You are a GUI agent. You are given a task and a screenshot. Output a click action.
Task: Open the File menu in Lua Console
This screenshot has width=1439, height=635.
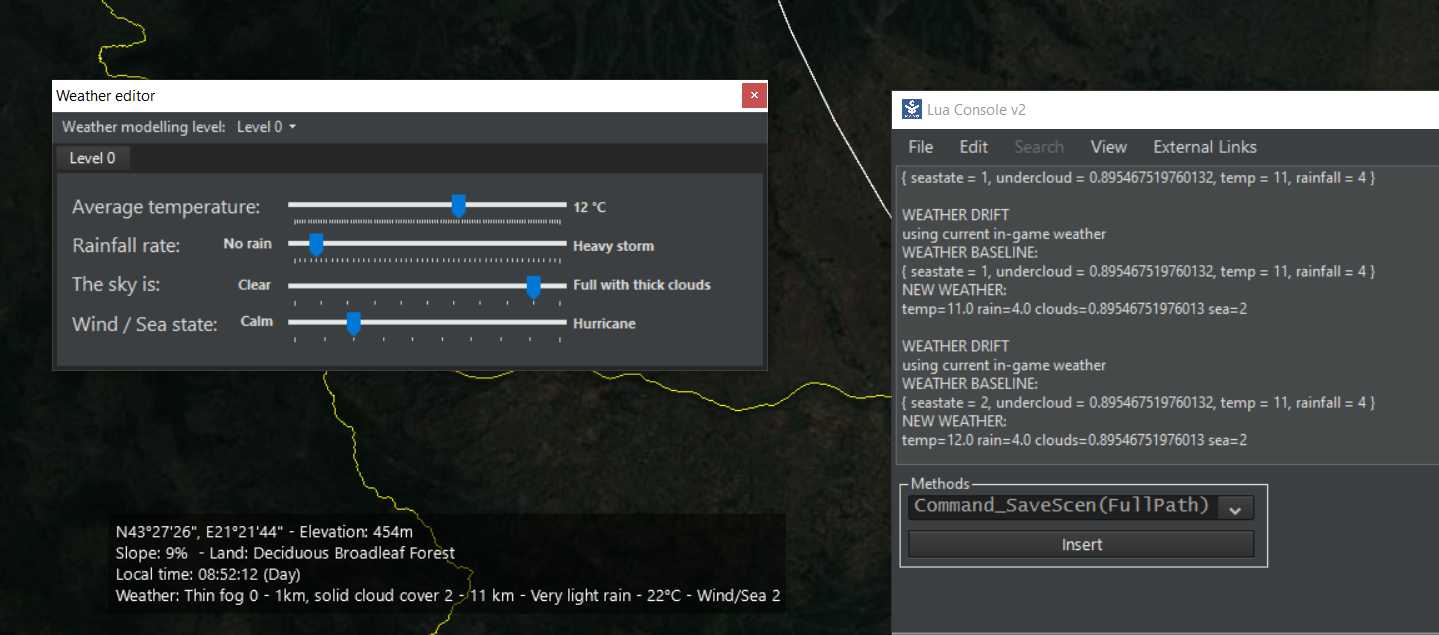coord(921,147)
